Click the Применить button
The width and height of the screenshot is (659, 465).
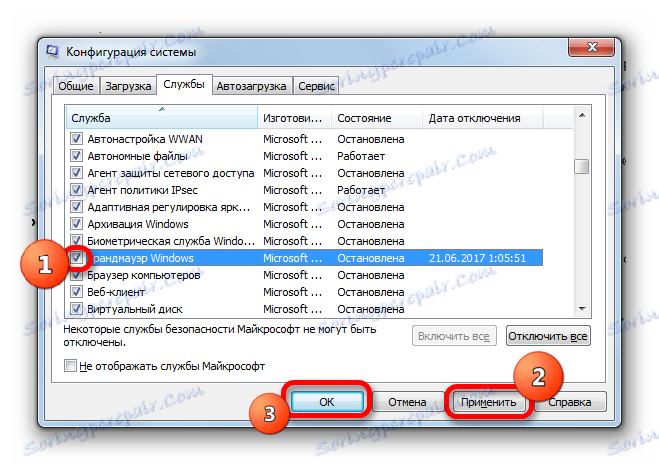[488, 402]
